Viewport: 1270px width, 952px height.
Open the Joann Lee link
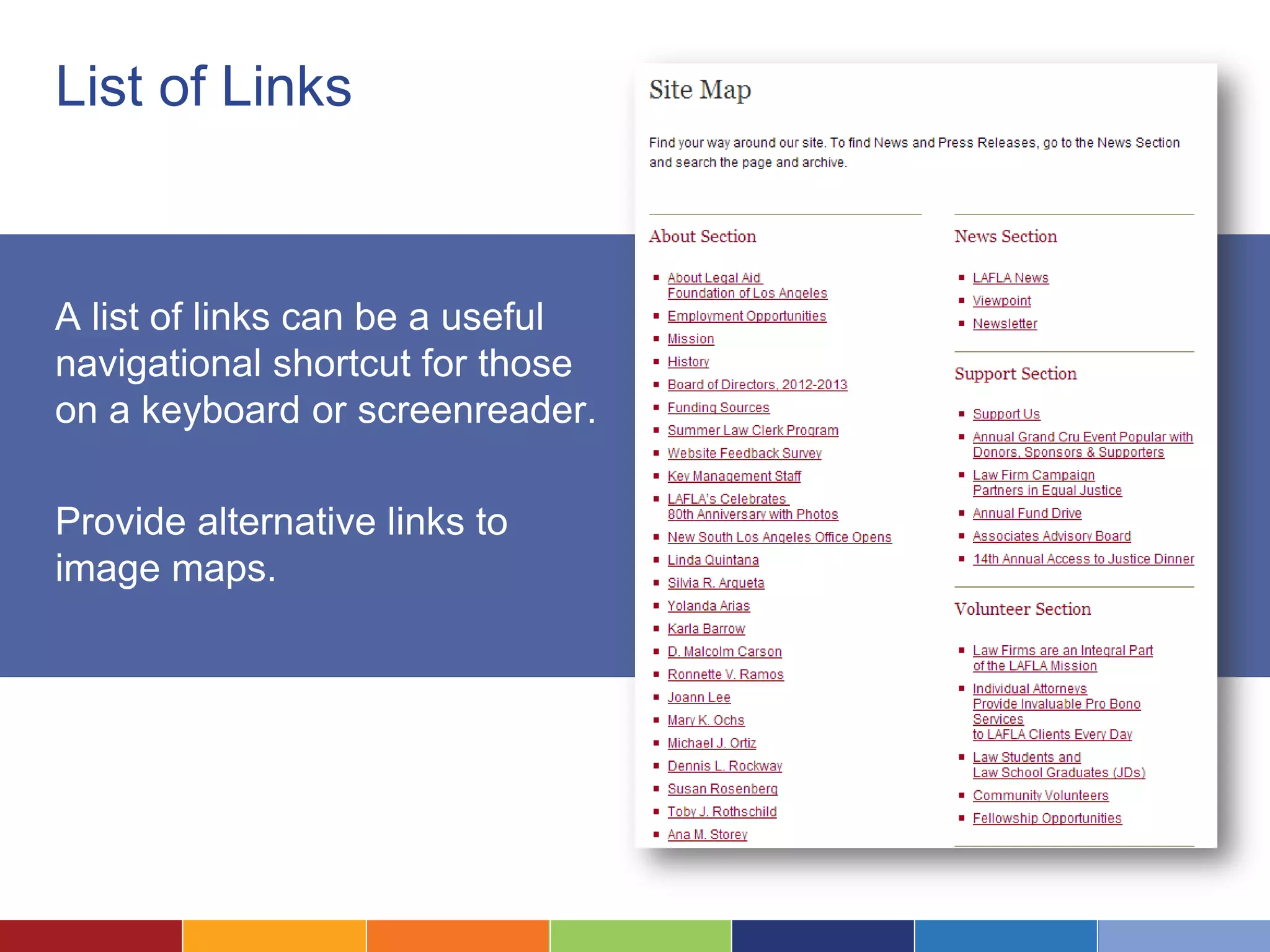(x=699, y=698)
